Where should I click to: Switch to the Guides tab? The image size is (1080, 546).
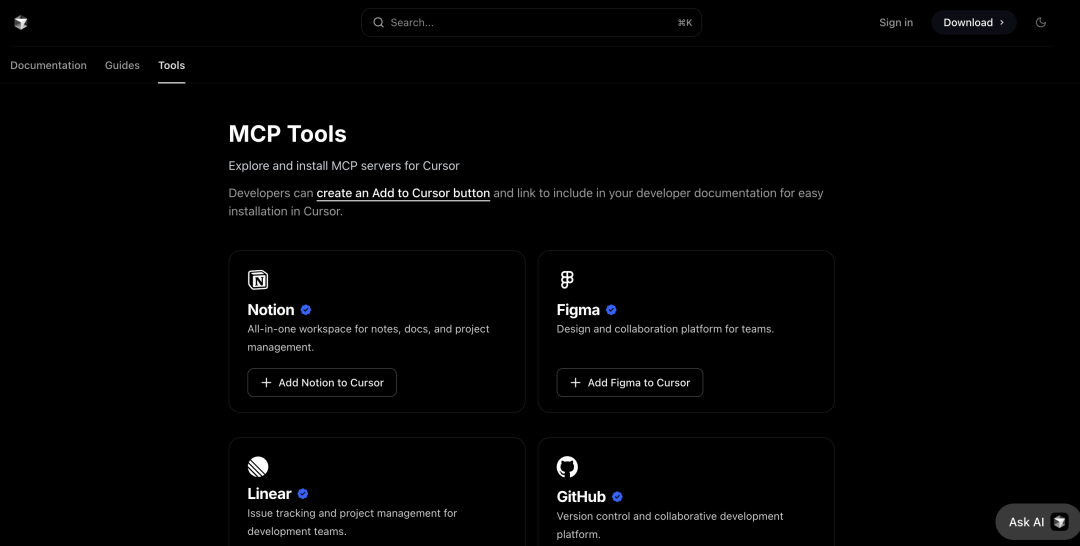(122, 65)
